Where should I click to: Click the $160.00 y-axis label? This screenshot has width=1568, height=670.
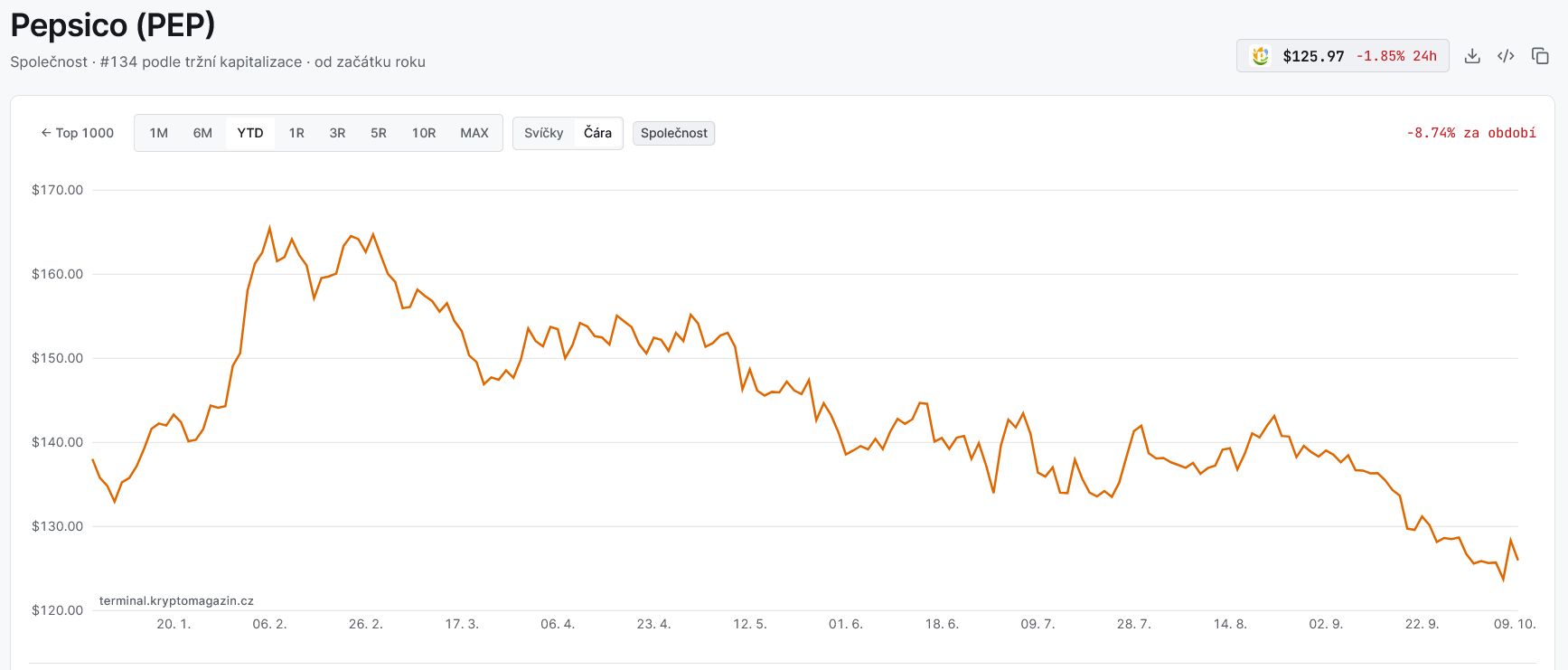pos(57,274)
